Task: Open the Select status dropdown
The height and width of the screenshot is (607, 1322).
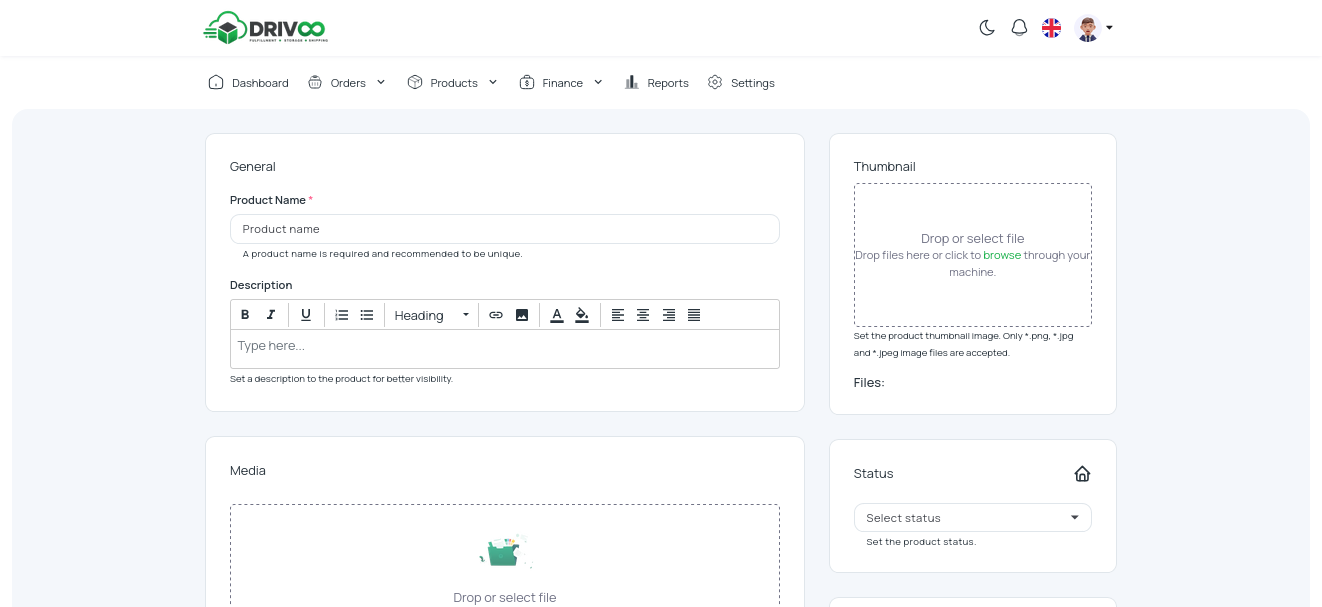Action: [973, 518]
